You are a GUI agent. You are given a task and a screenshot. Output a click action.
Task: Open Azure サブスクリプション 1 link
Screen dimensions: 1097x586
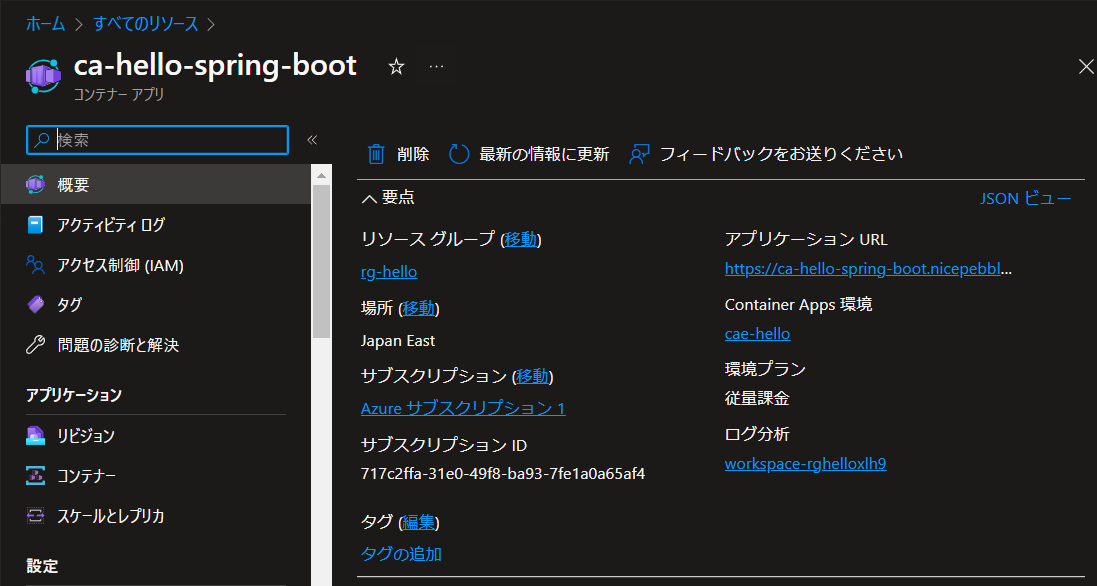[463, 408]
